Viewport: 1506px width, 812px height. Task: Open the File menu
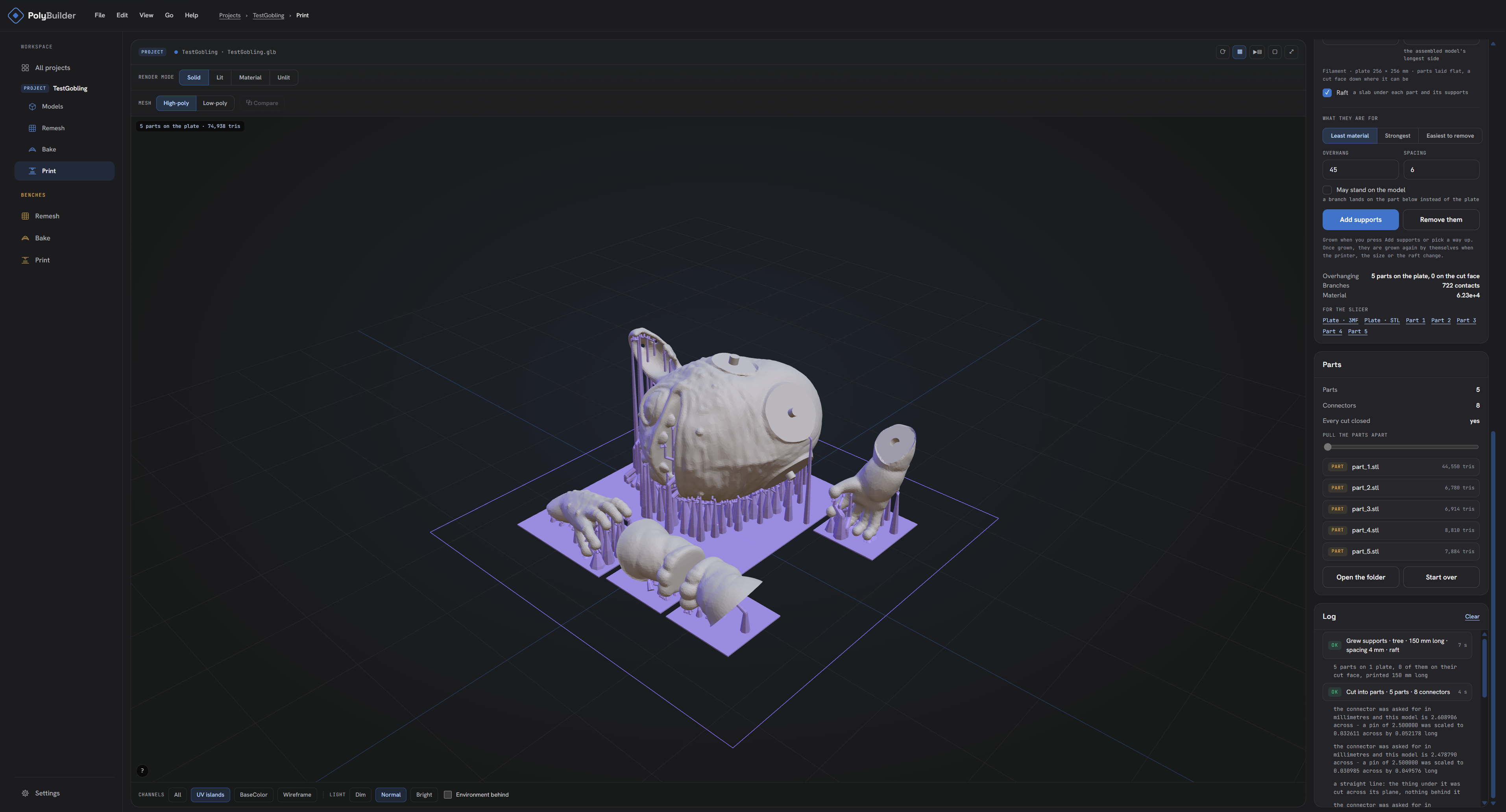click(x=100, y=15)
